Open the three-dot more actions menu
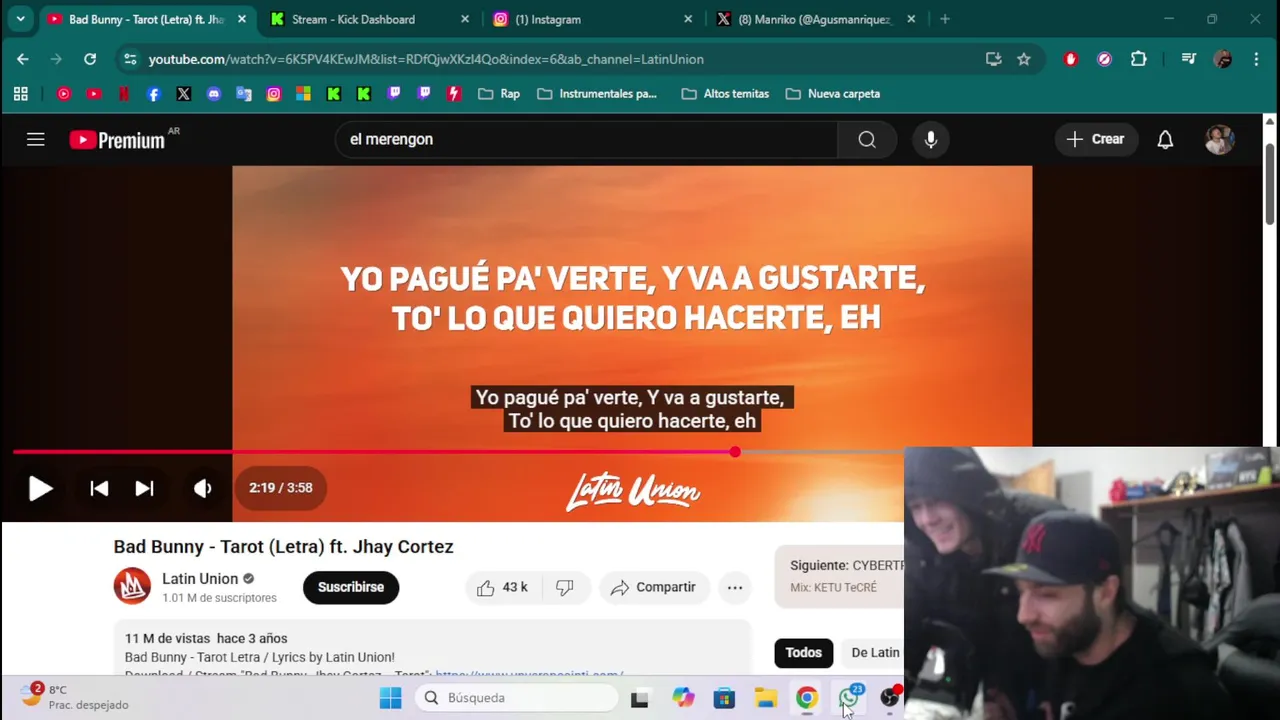 pos(735,587)
